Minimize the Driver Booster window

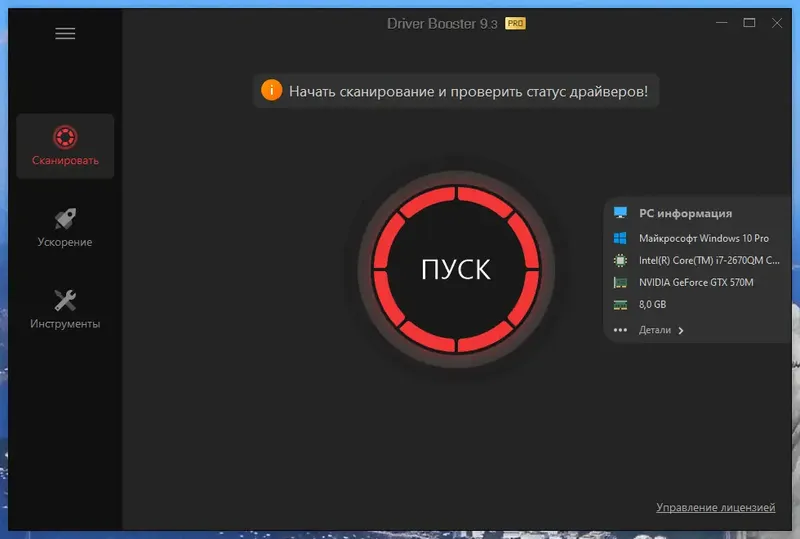[x=721, y=23]
